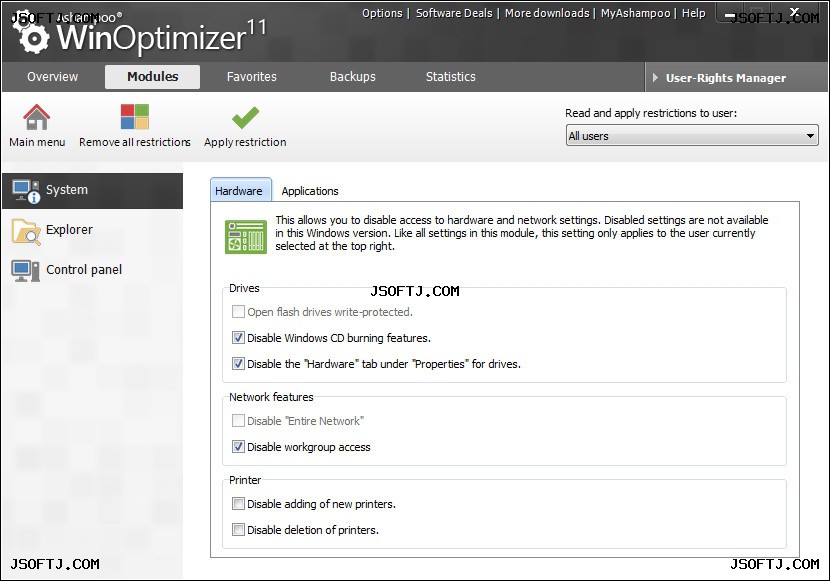Check Disable deletion of printers
The width and height of the screenshot is (830, 581).
(238, 530)
